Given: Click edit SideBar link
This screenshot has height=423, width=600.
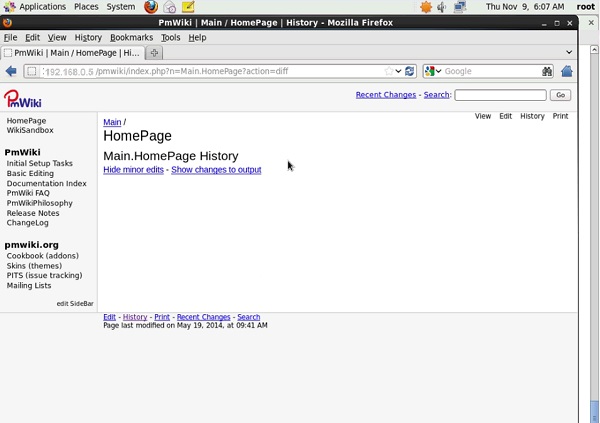Looking at the screenshot, I should [75, 304].
